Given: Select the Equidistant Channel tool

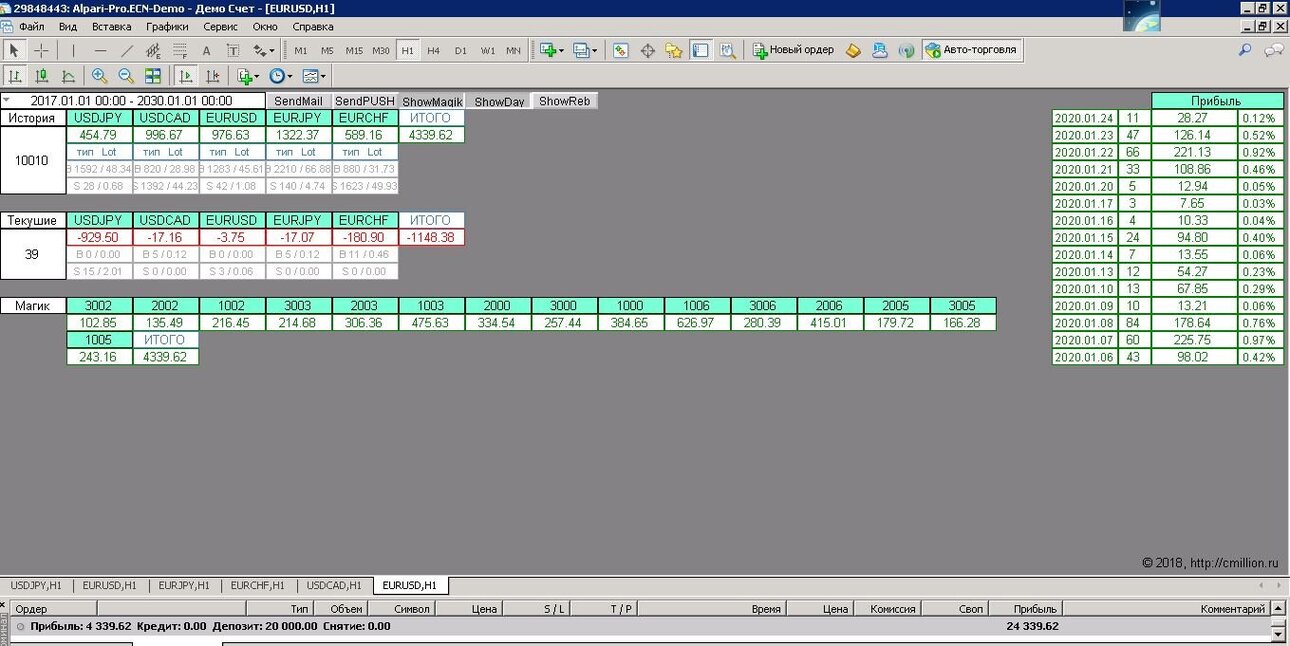Looking at the screenshot, I should (x=154, y=50).
